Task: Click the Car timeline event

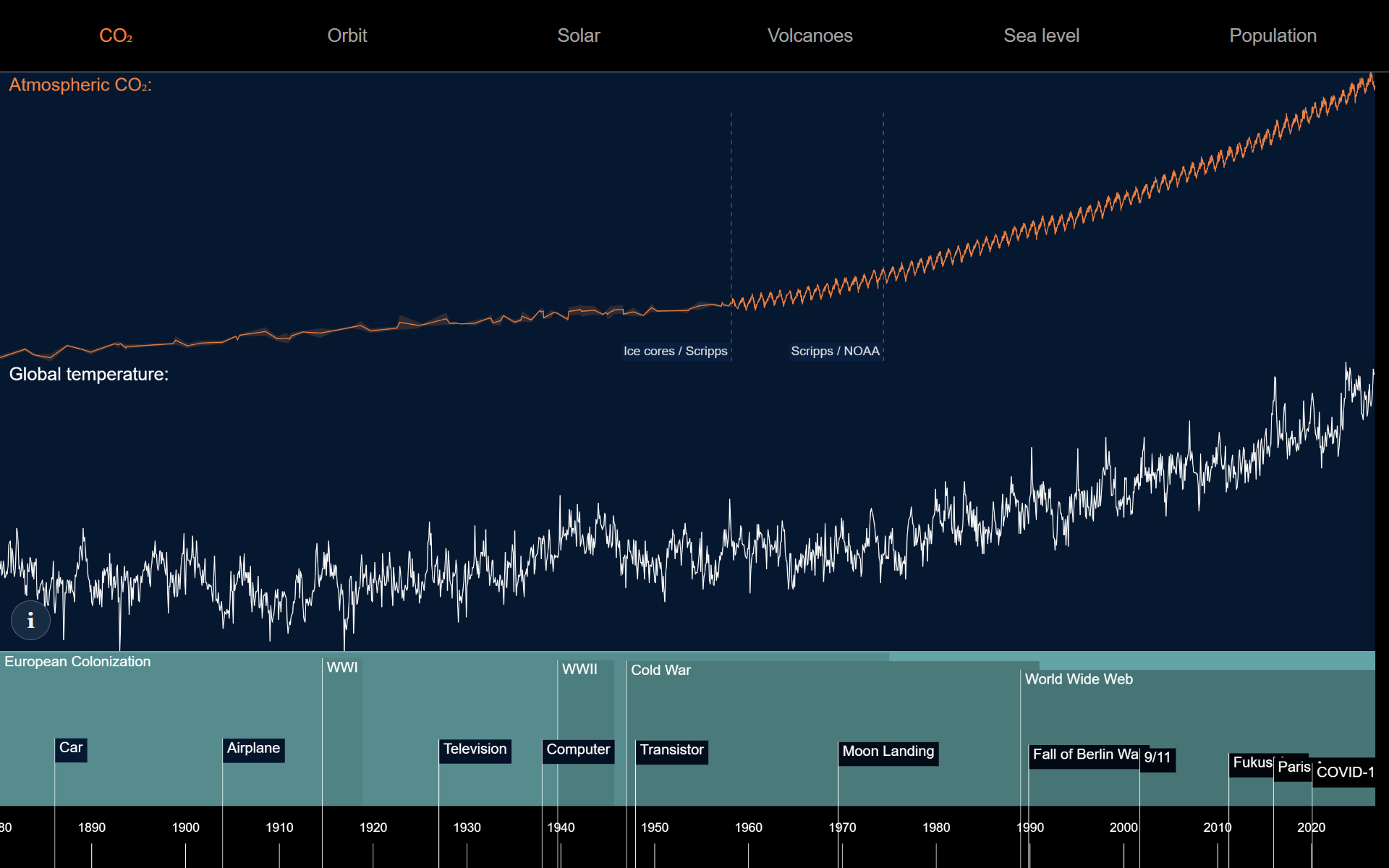Action: point(71,749)
